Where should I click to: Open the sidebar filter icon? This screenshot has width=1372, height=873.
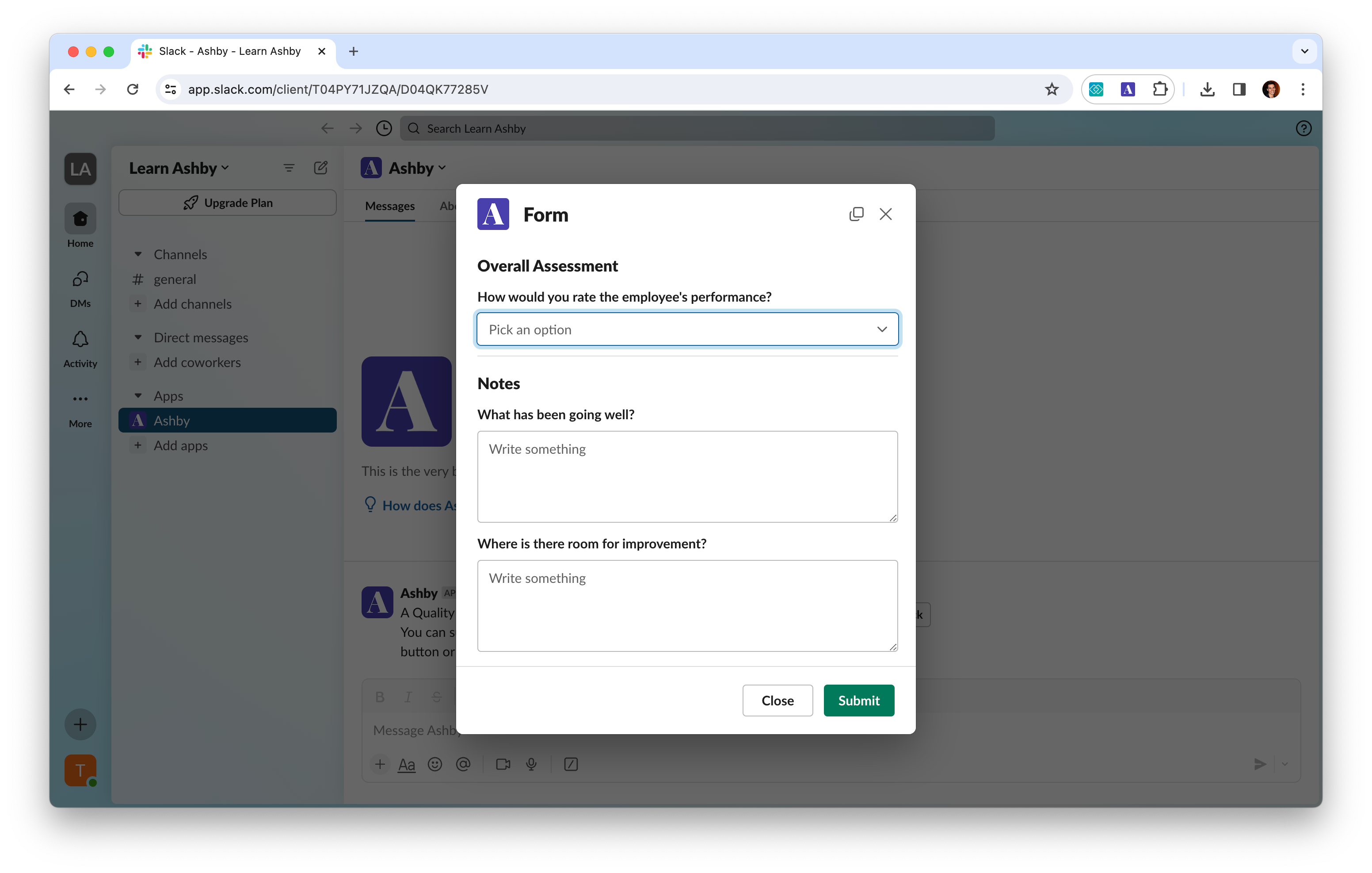click(x=289, y=168)
